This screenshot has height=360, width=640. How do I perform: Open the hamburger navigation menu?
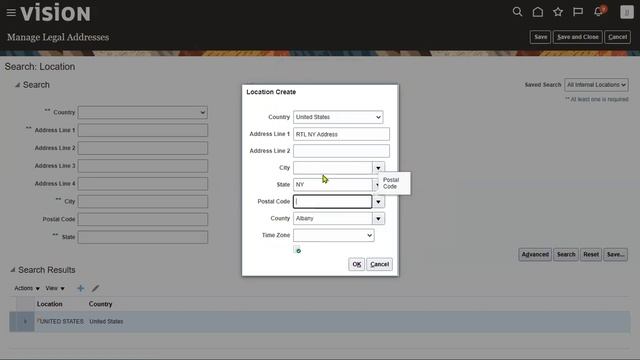click(x=11, y=13)
